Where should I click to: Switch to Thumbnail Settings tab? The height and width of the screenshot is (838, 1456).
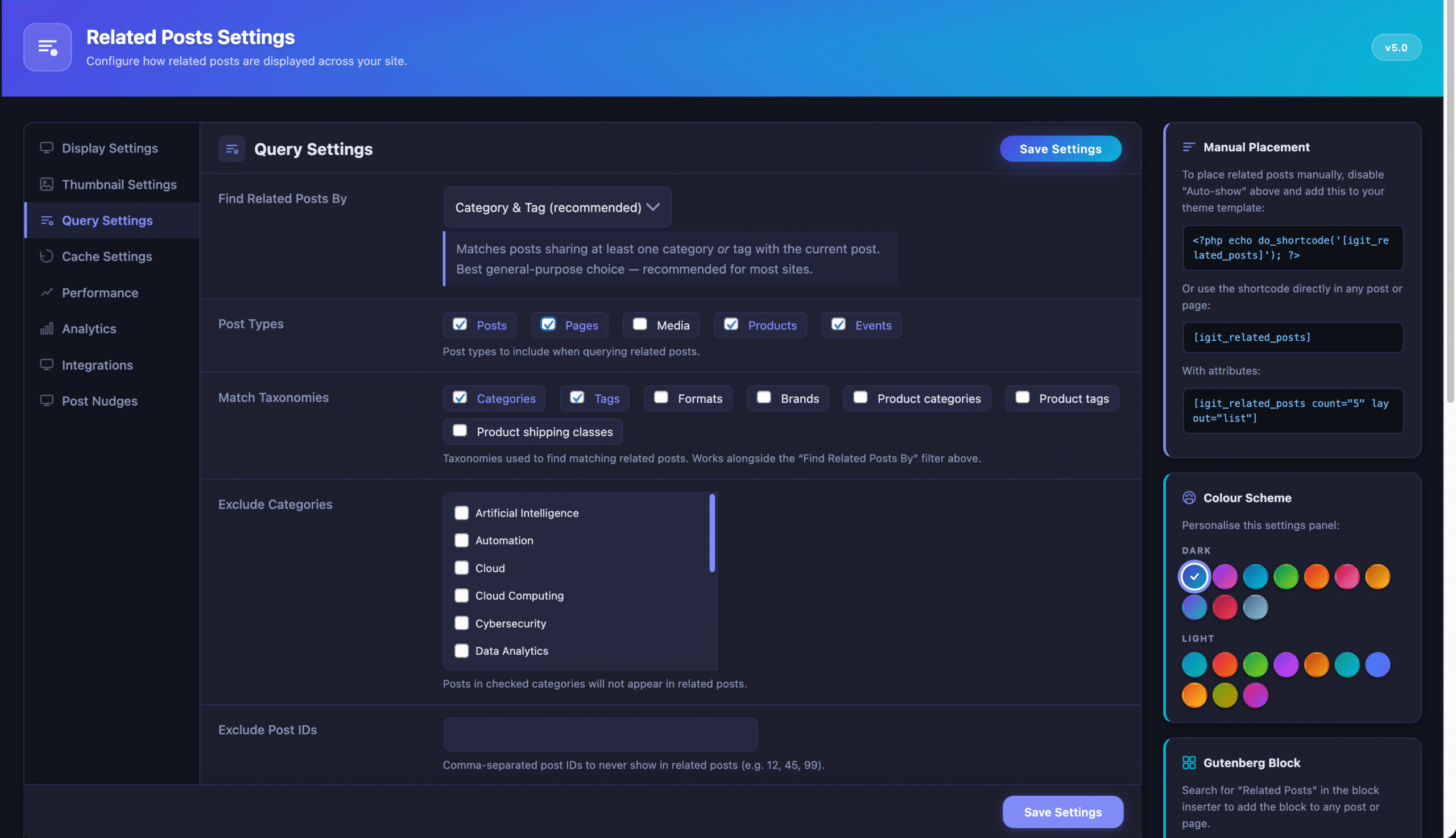(x=112, y=184)
